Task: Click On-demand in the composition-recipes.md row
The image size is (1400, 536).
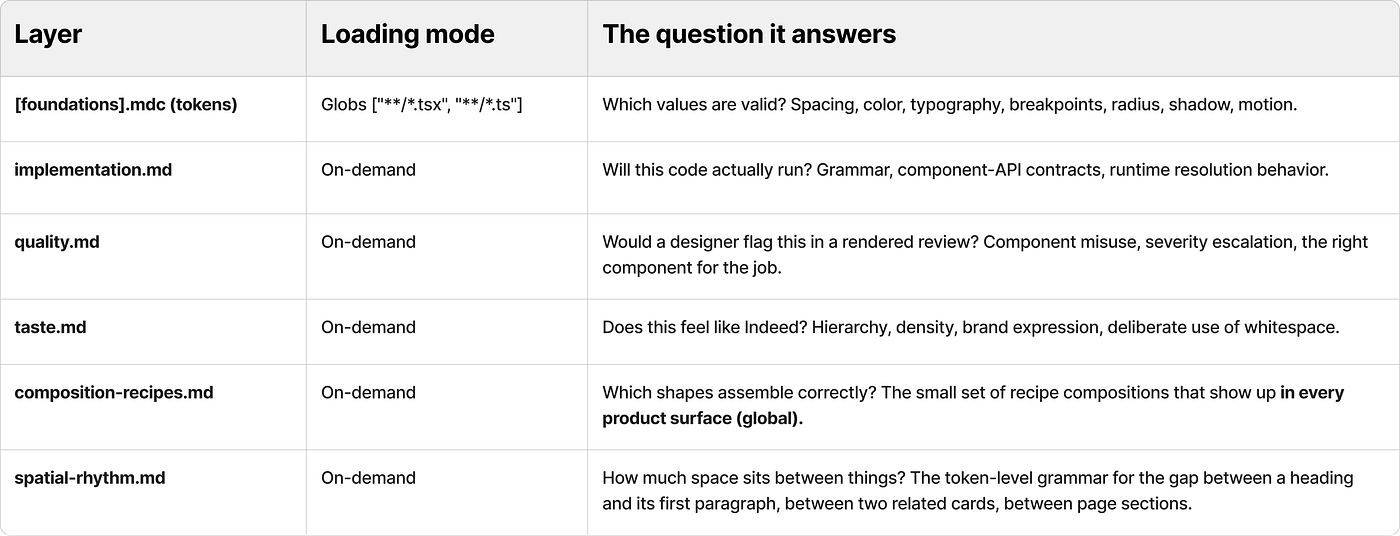Action: pyautogui.click(x=368, y=392)
